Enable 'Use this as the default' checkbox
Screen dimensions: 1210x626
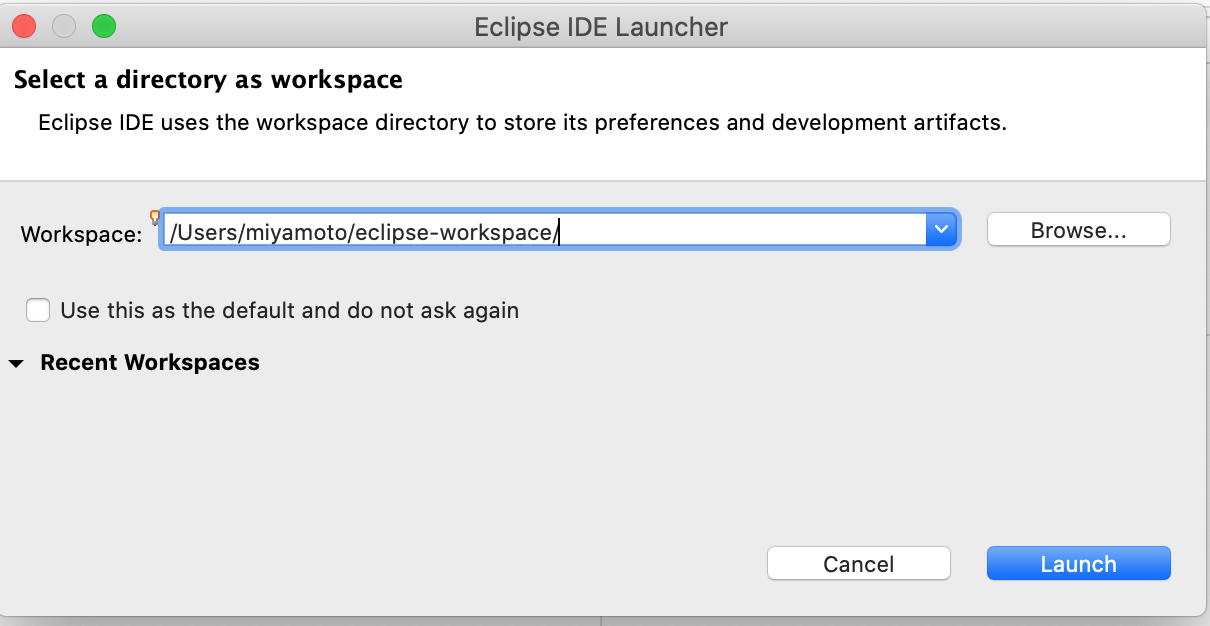pos(38,310)
